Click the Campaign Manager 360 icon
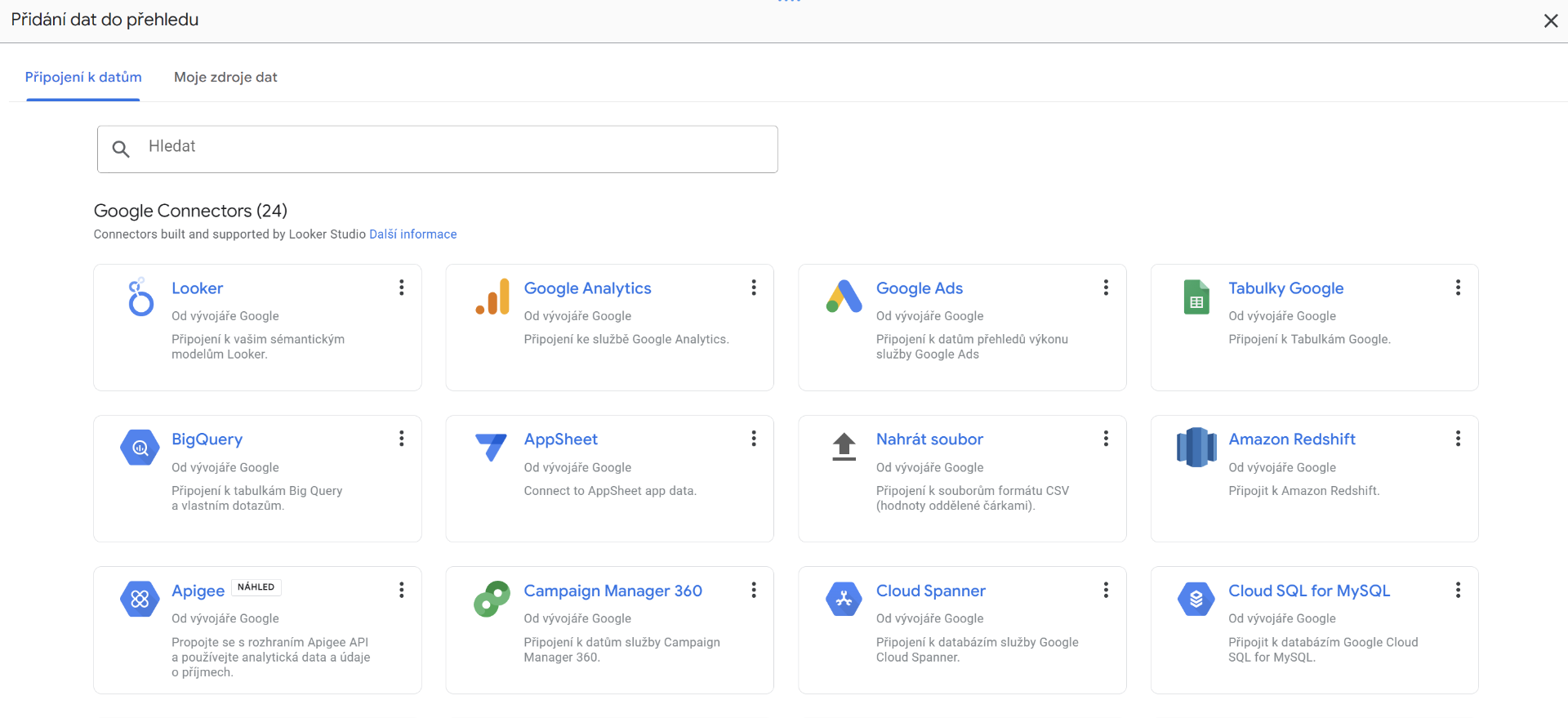The height and width of the screenshot is (718, 1568). [492, 599]
